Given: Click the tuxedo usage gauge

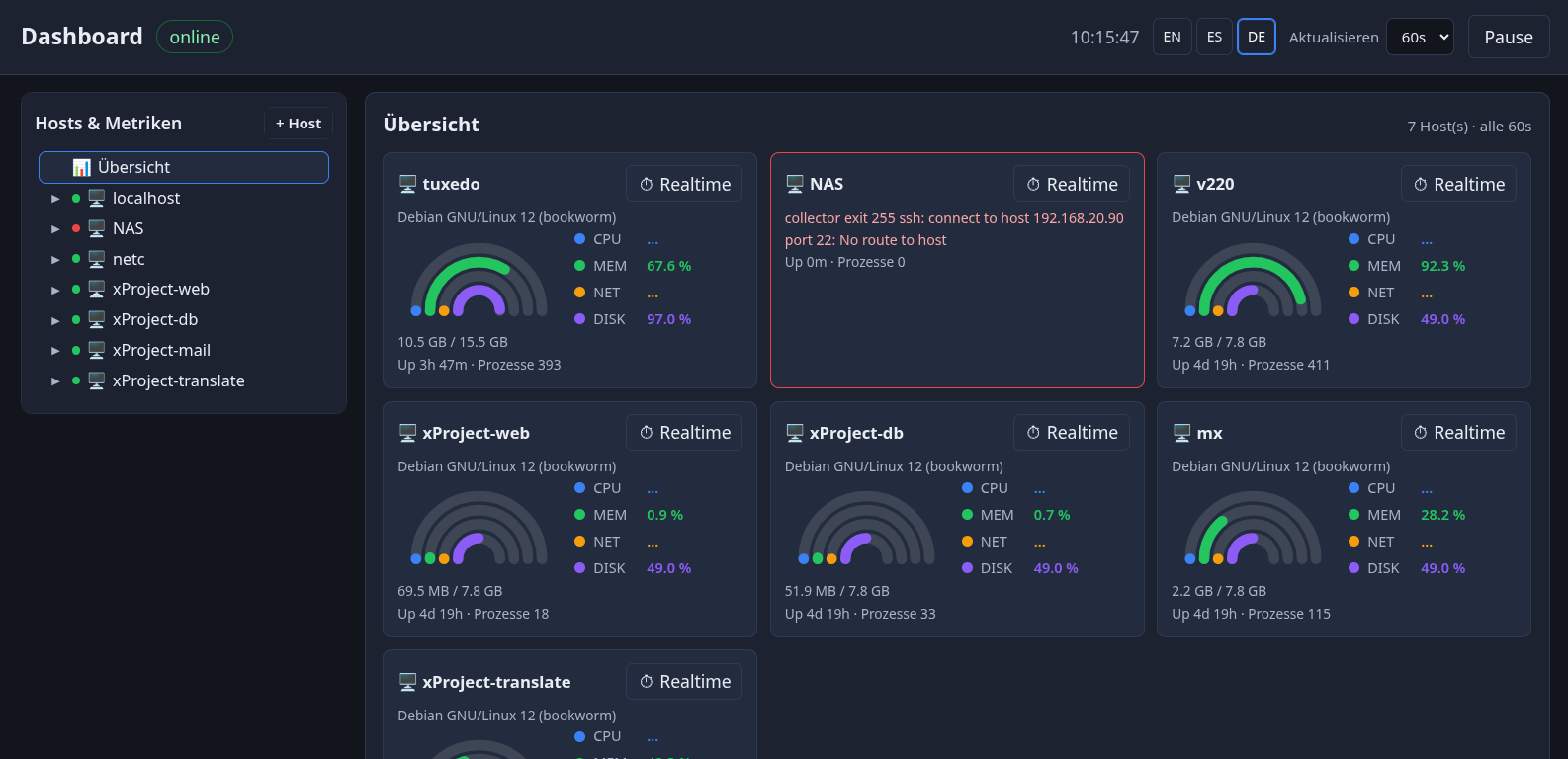Looking at the screenshot, I should 479,281.
